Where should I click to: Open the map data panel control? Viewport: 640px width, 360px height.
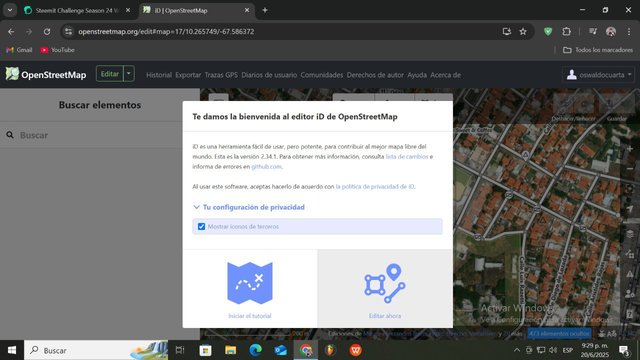[x=630, y=254]
